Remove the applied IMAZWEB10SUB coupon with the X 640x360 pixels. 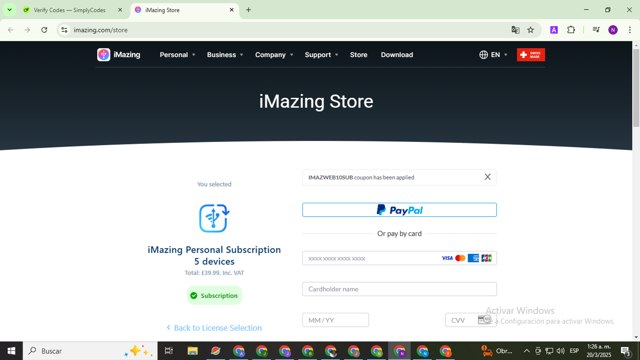tap(487, 177)
